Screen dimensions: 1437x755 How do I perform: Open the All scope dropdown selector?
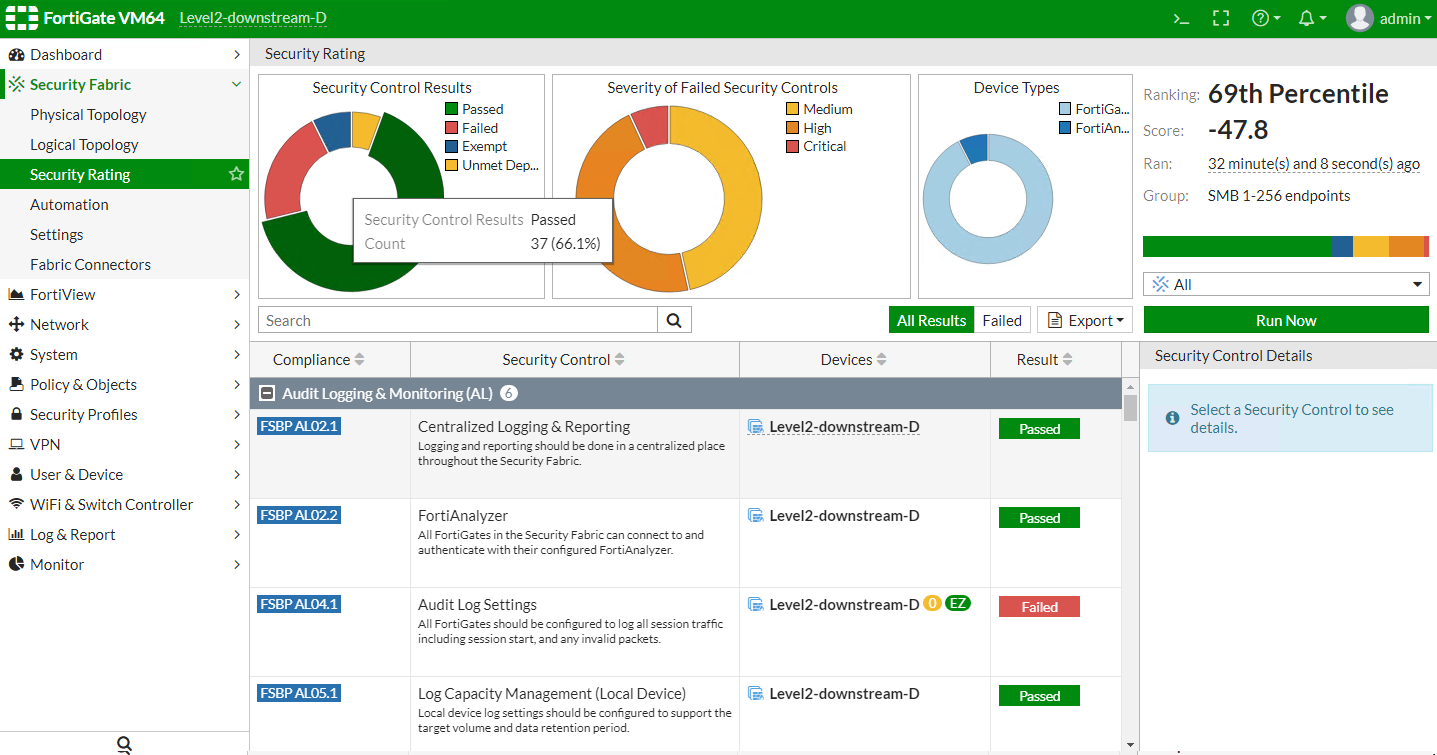pyautogui.click(x=1286, y=285)
